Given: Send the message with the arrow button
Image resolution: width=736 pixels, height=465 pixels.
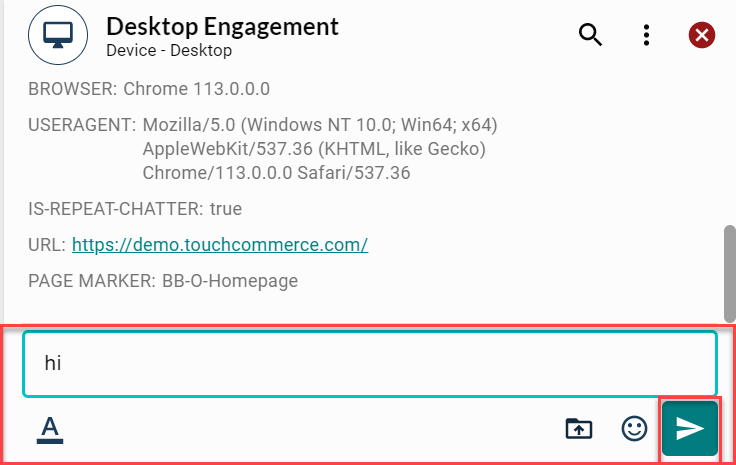Looking at the screenshot, I should (690, 429).
